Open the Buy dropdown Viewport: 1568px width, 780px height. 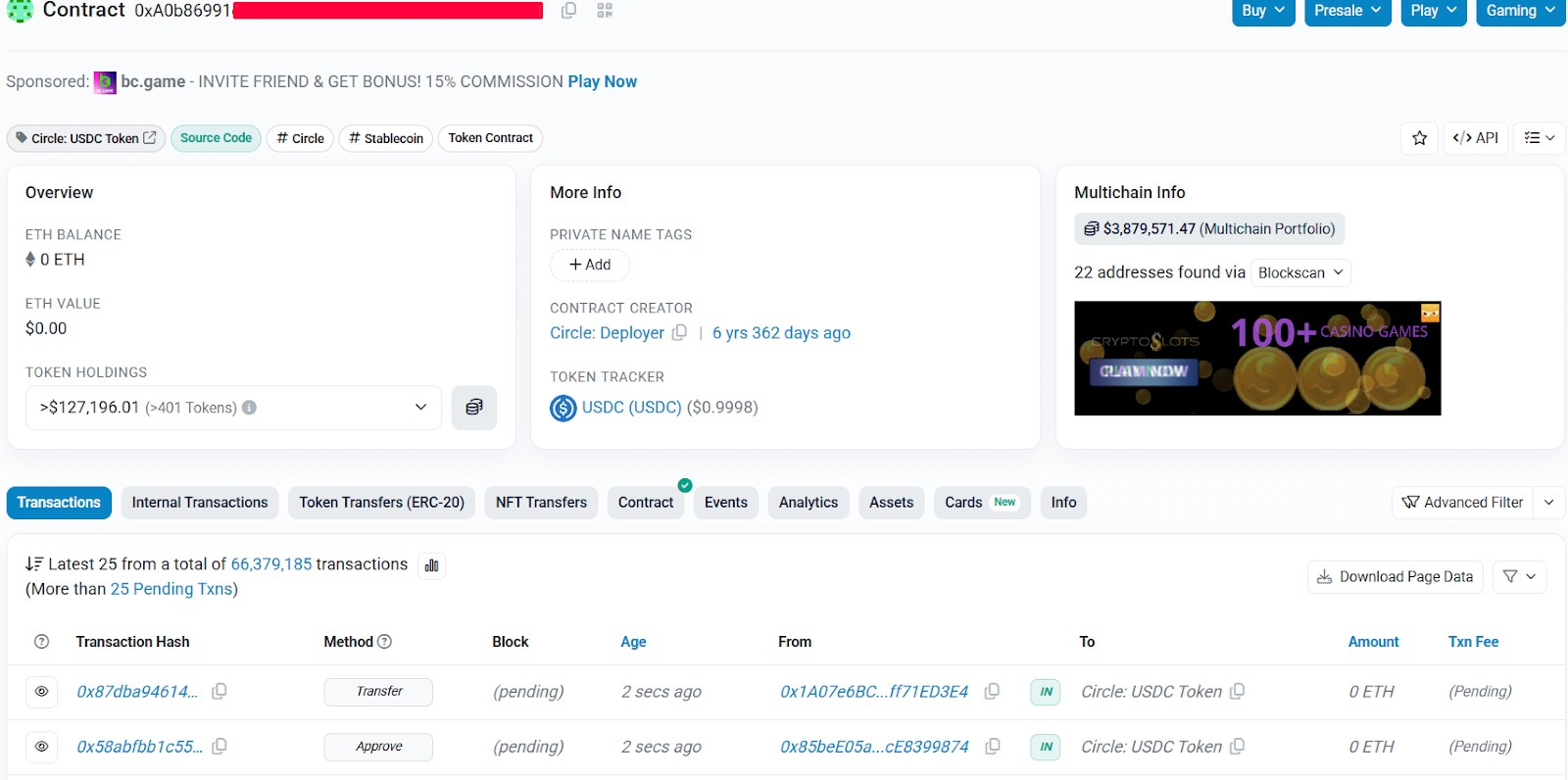pos(1263,11)
